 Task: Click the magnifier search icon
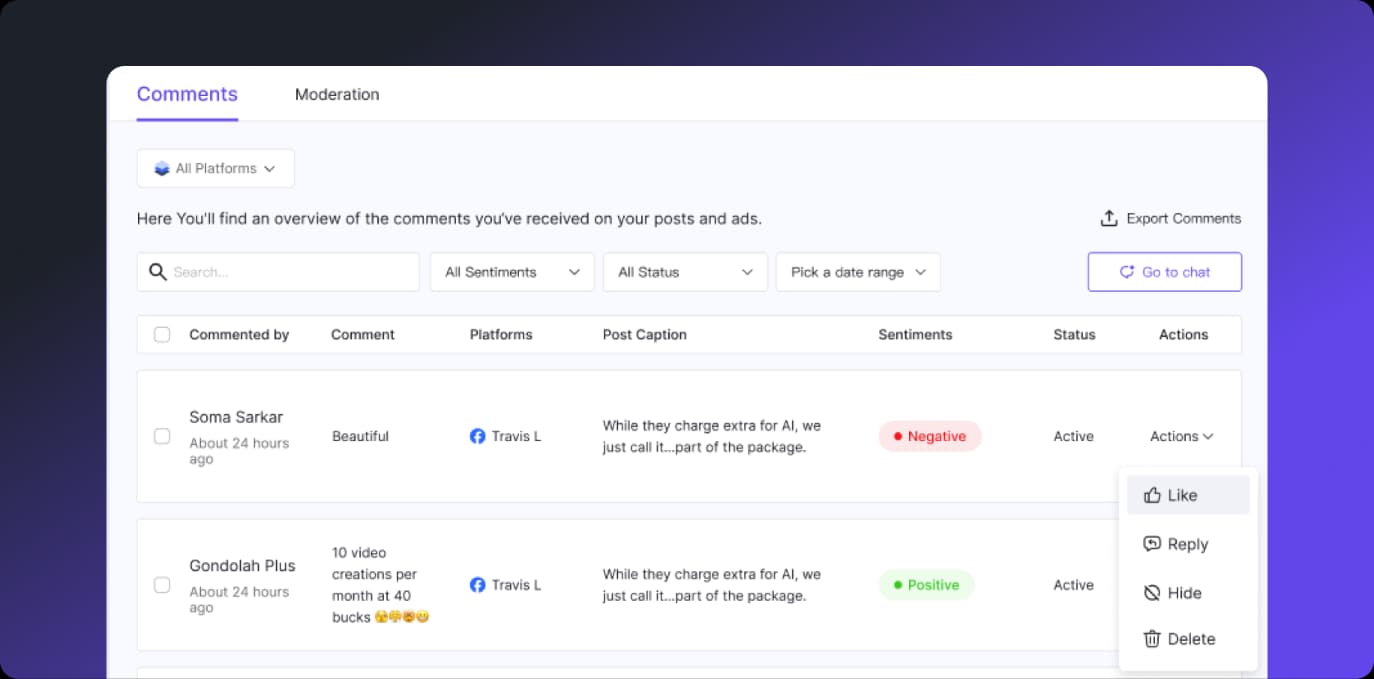tap(157, 271)
